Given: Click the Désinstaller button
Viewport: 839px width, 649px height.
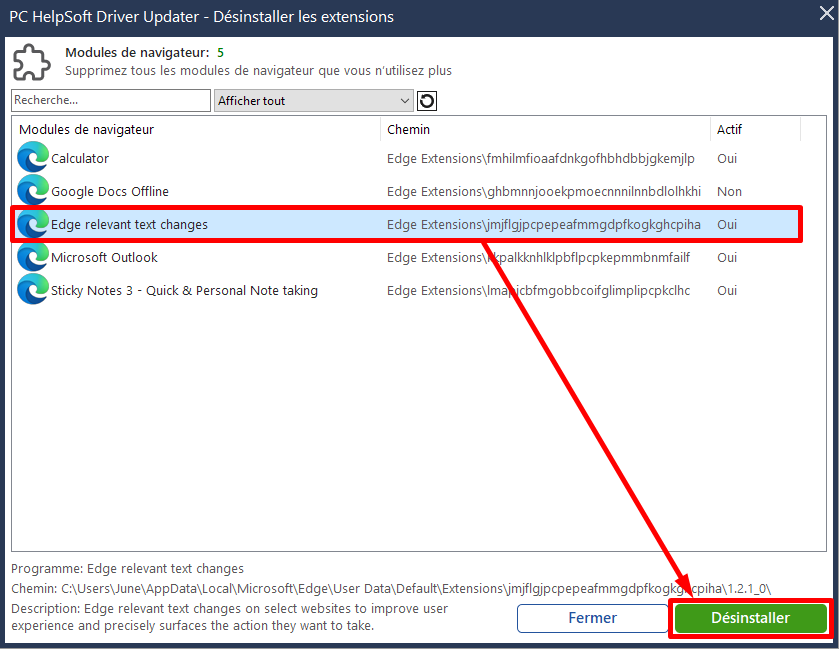Looking at the screenshot, I should 750,618.
